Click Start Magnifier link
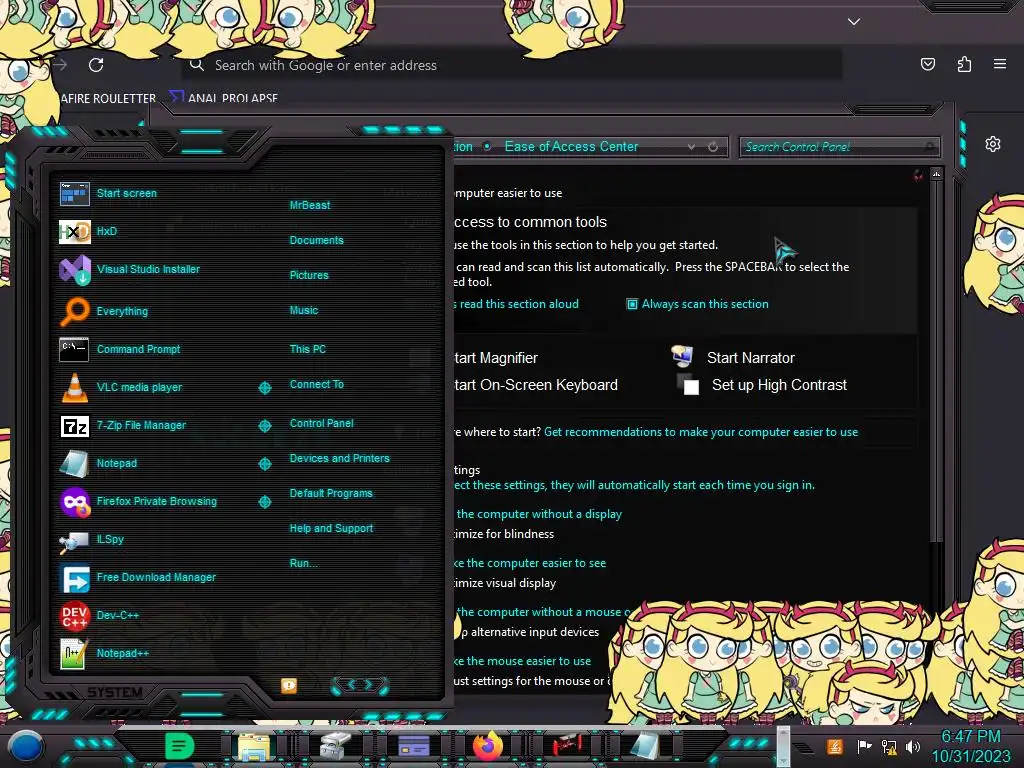1024x768 pixels. [496, 358]
